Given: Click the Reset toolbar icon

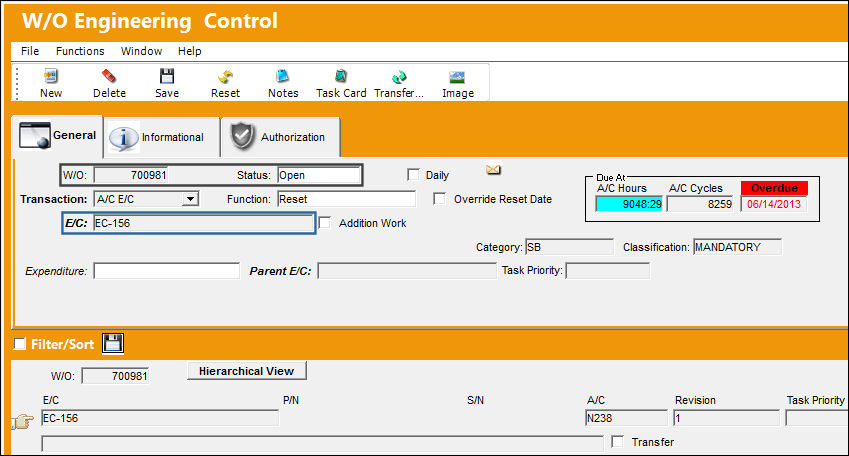Looking at the screenshot, I should tap(225, 76).
